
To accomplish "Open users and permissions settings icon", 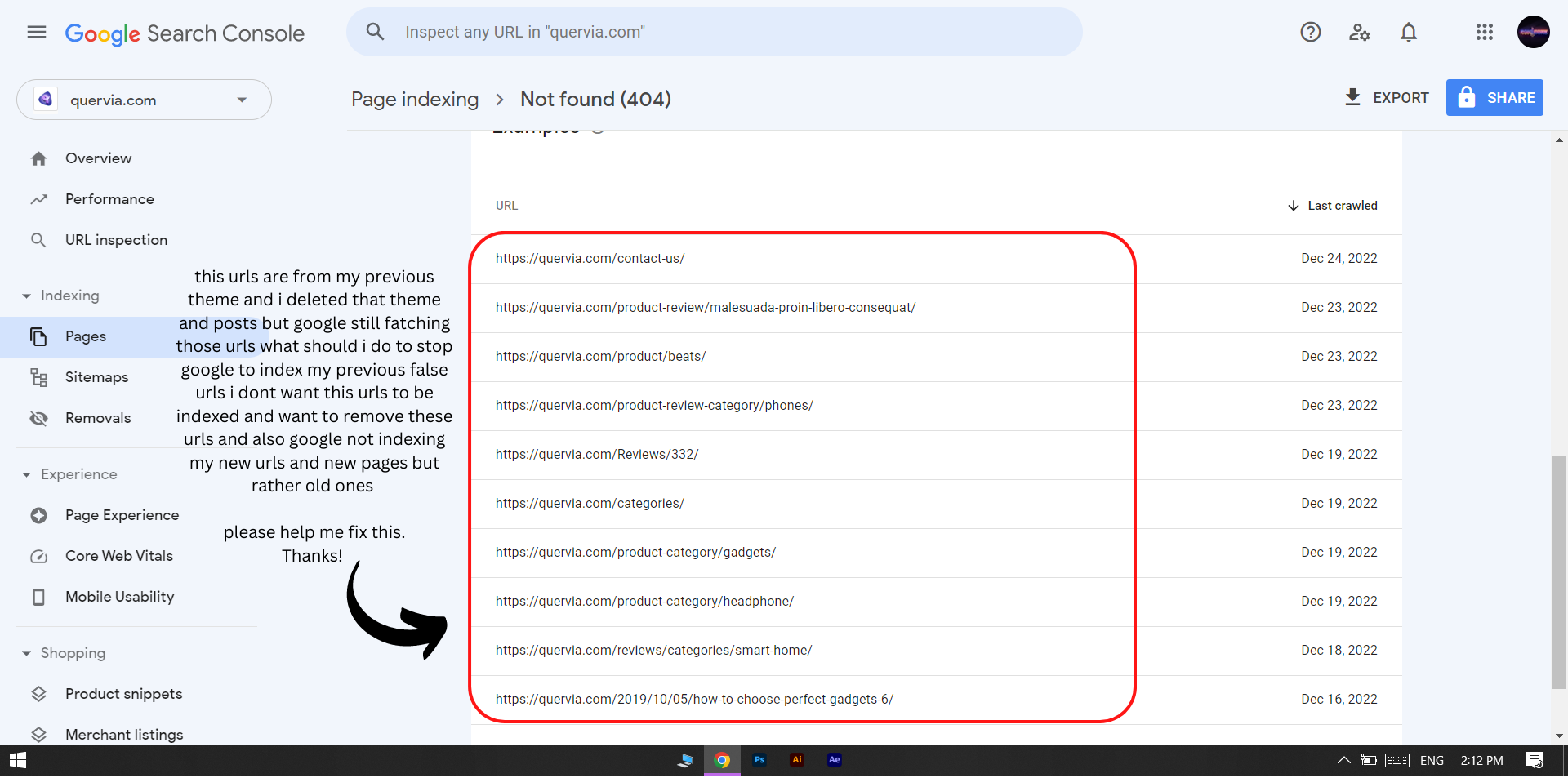I will (x=1360, y=32).
